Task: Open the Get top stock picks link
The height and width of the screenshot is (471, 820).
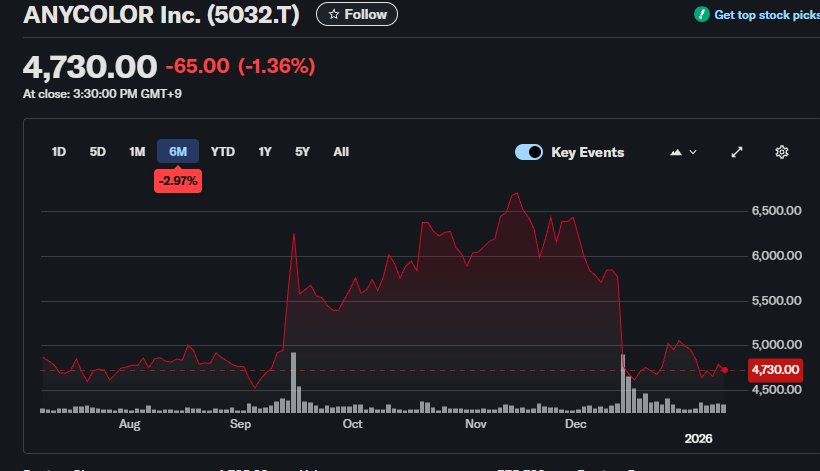Action: pyautogui.click(x=767, y=15)
